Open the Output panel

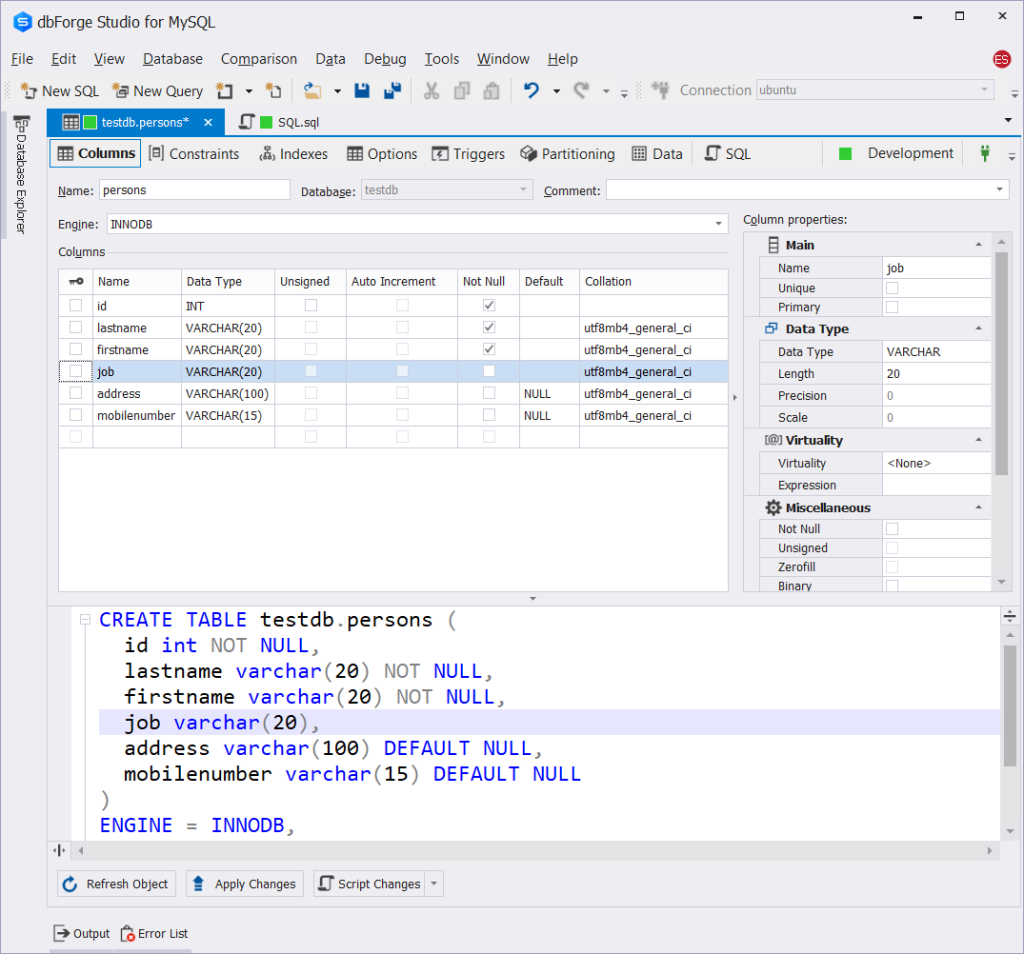(x=82, y=933)
